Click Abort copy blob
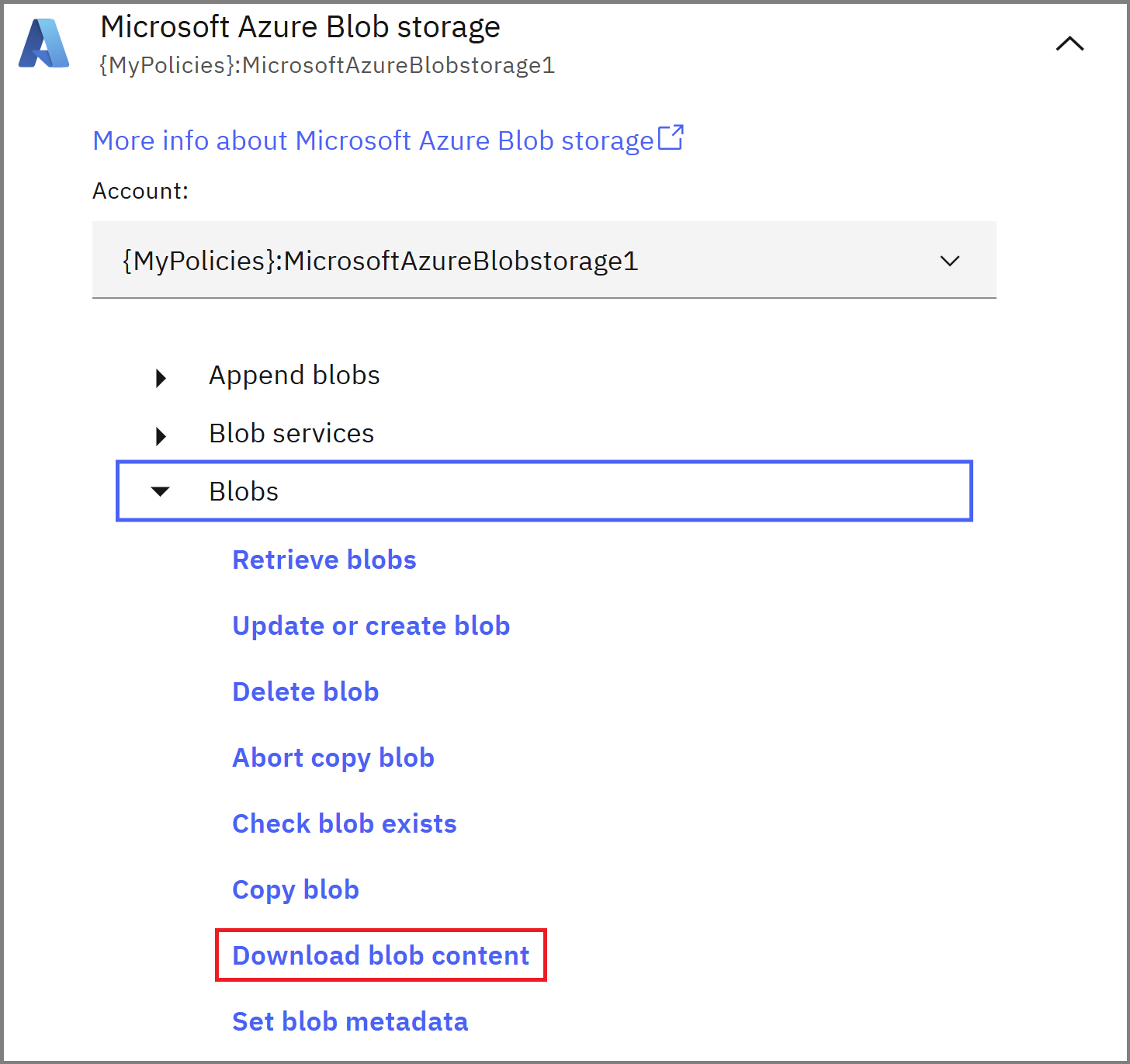The height and width of the screenshot is (1064, 1130). click(333, 757)
